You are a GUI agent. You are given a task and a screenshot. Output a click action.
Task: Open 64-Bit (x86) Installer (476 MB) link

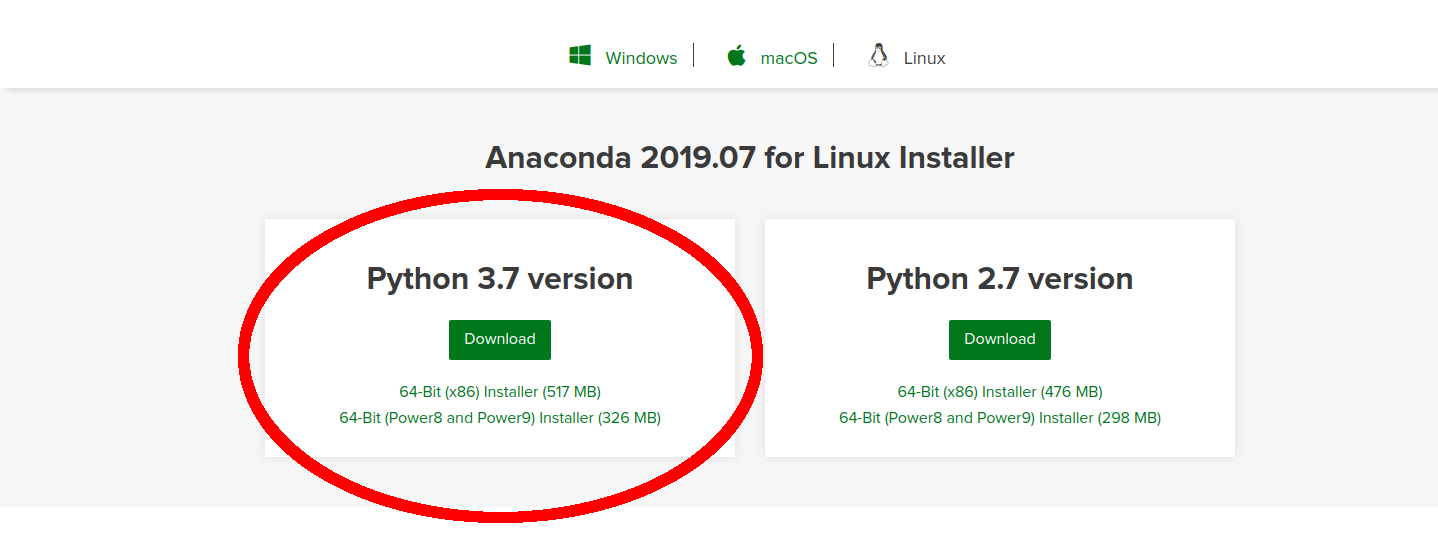(1000, 392)
